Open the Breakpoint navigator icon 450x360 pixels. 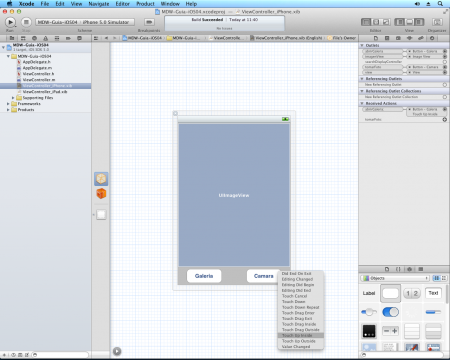tap(68, 38)
